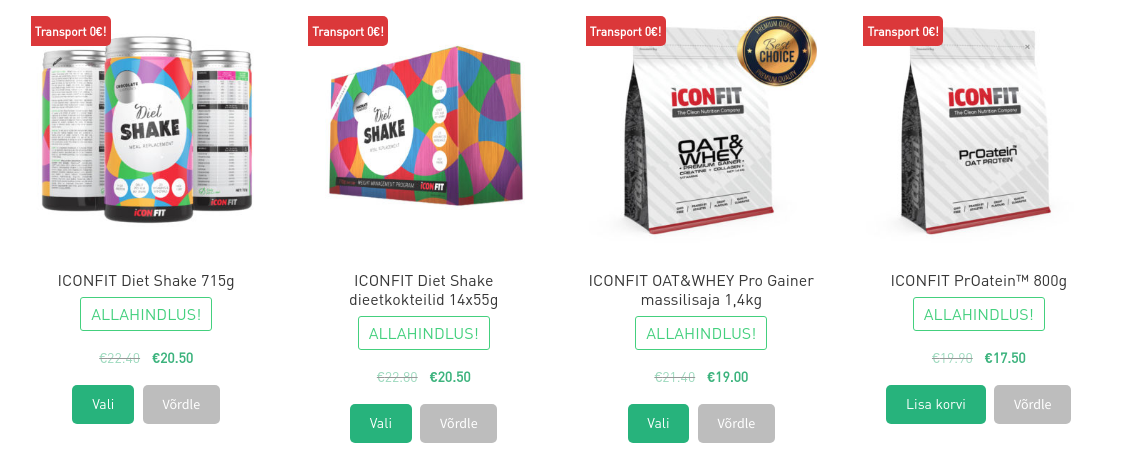Click the Transport 0€ badge on PrOatein product

coord(903,31)
